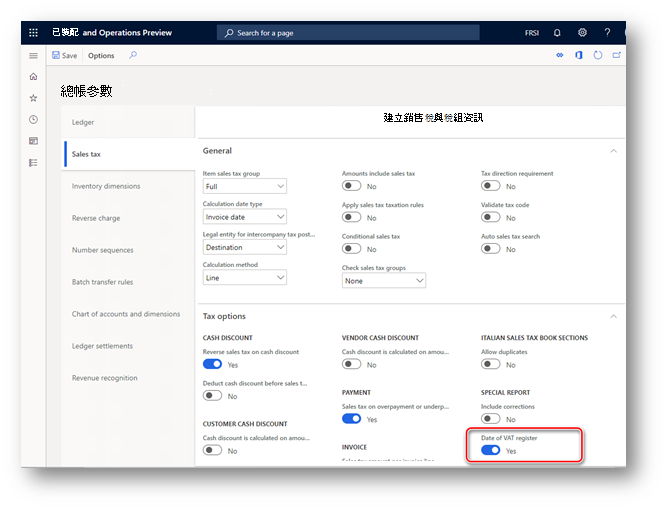Viewport: 668px width, 510px height.
Task: Toggle Date of VAT register
Action: [x=491, y=450]
